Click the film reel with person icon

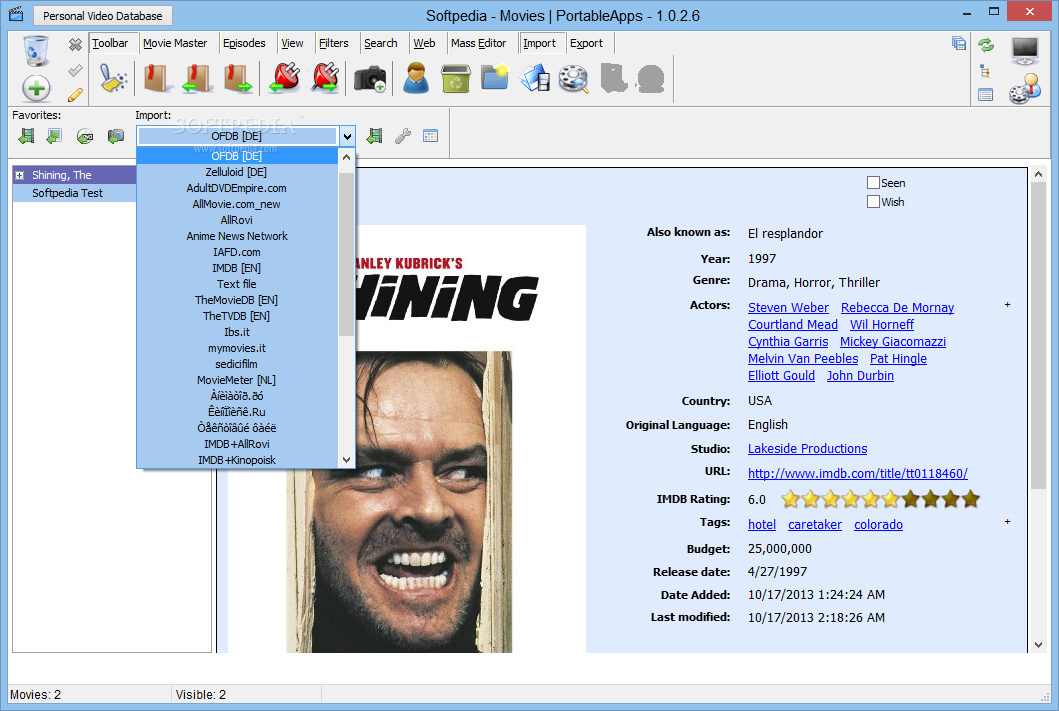click(x=1025, y=89)
